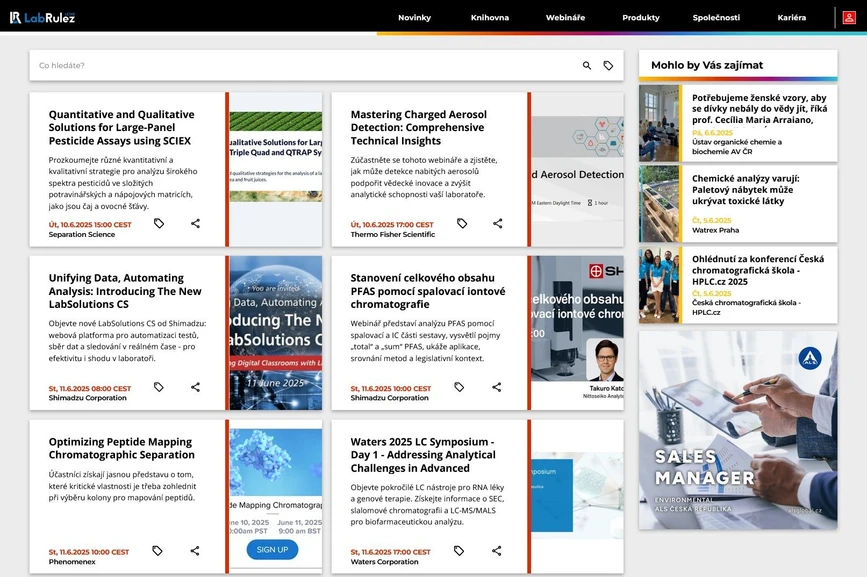This screenshot has height=577, width=867.
Task: Share the Waters 2025 LC Symposium webinar
Action: [497, 550]
